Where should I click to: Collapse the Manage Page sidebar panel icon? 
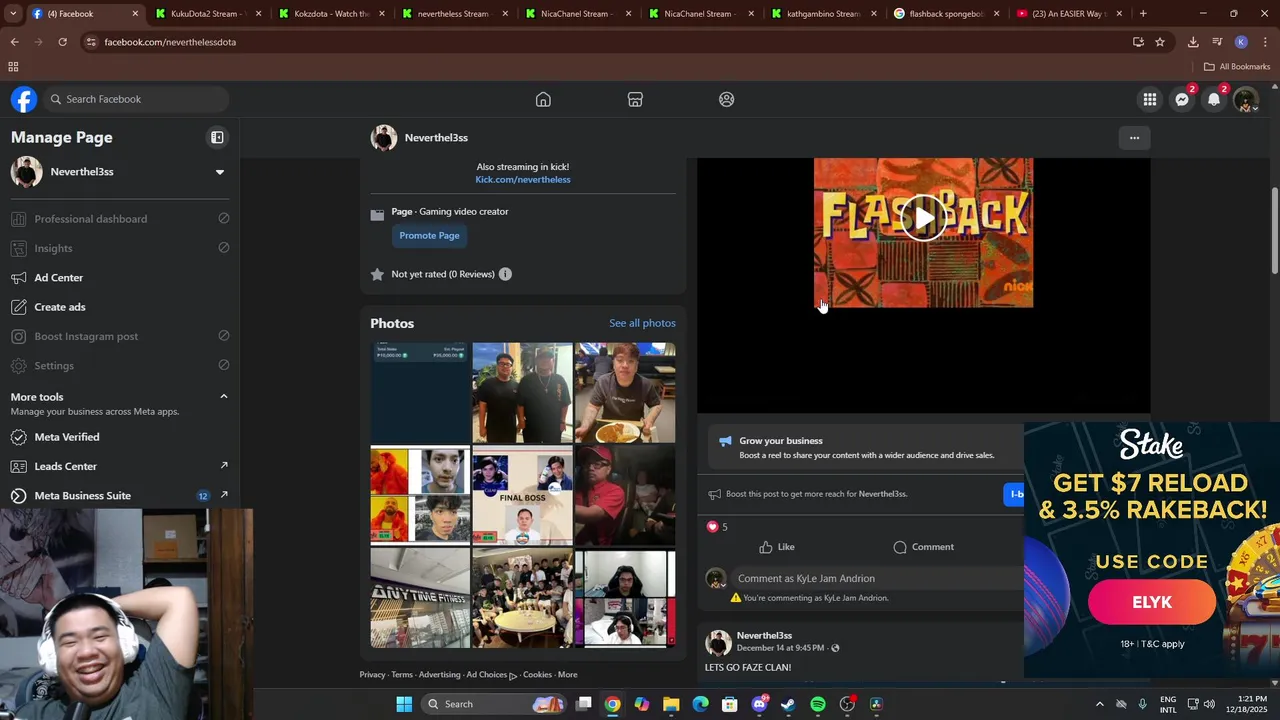(x=217, y=137)
